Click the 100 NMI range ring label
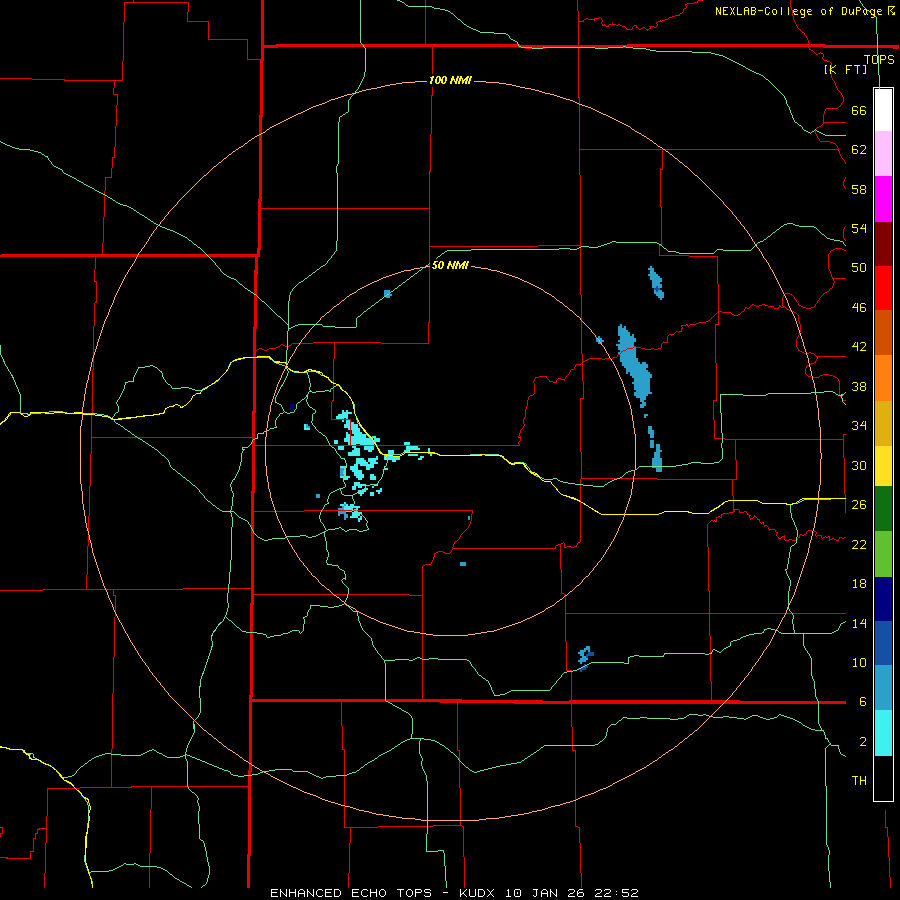Viewport: 900px width, 900px height. [x=450, y=80]
